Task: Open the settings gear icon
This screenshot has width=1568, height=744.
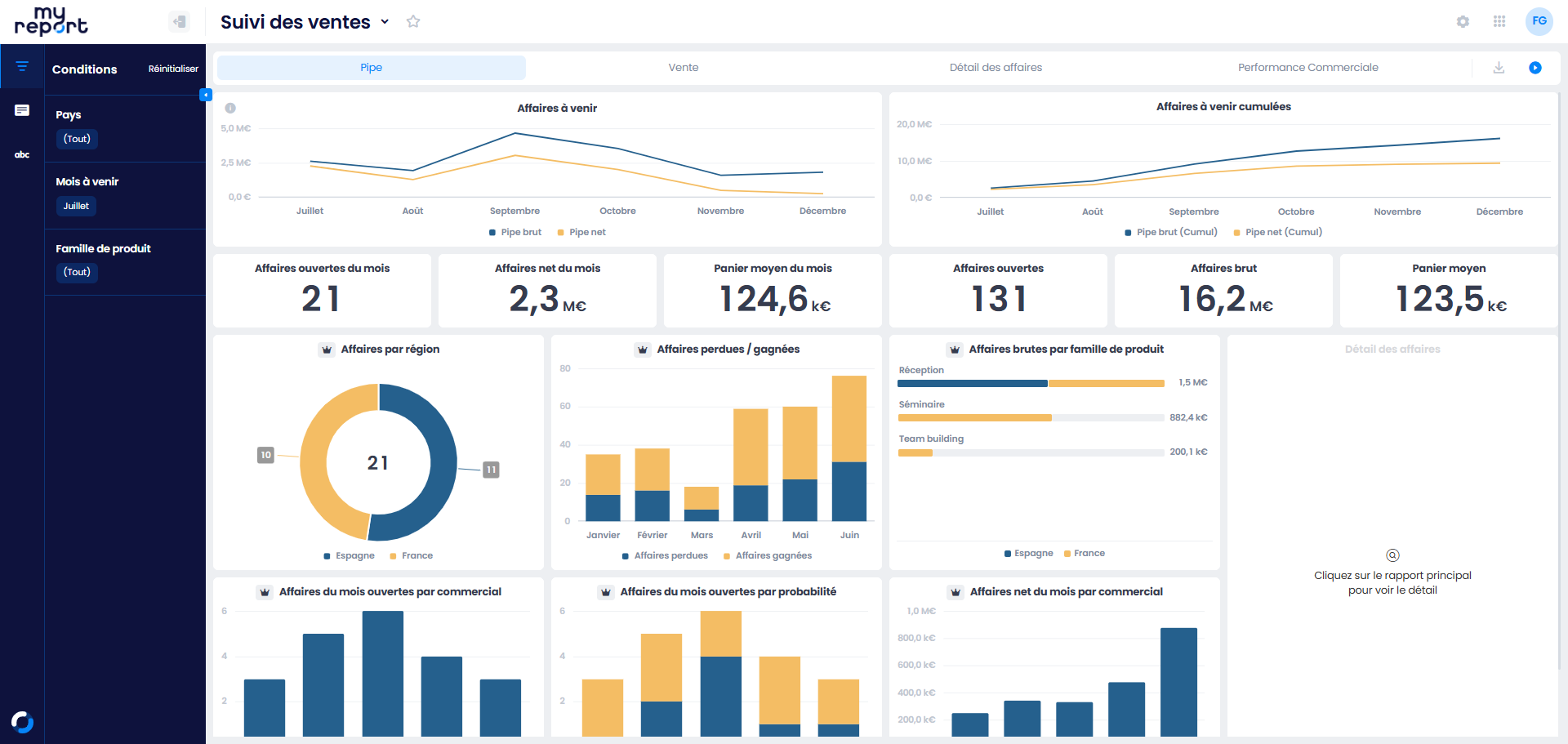Action: [x=1463, y=22]
